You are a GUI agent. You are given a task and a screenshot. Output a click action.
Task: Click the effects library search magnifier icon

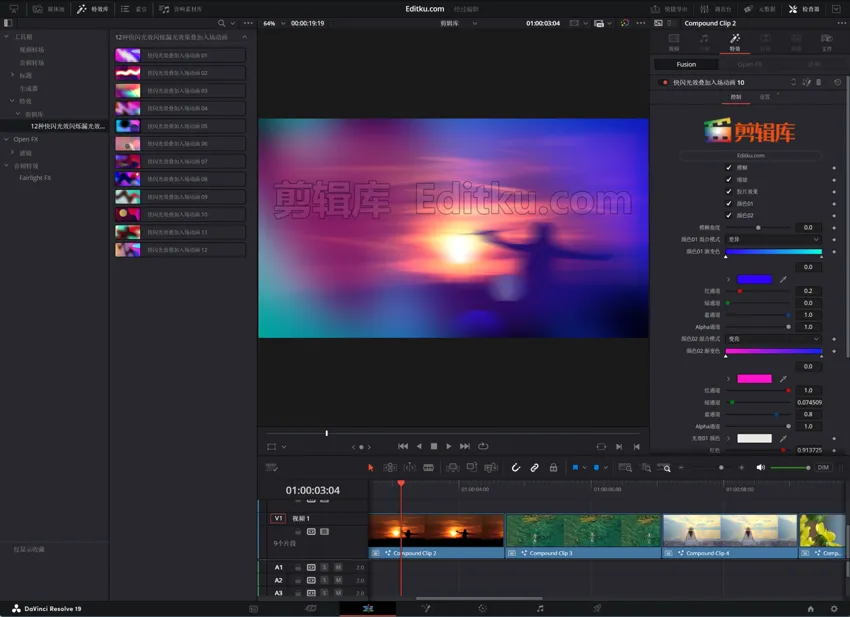(221, 23)
